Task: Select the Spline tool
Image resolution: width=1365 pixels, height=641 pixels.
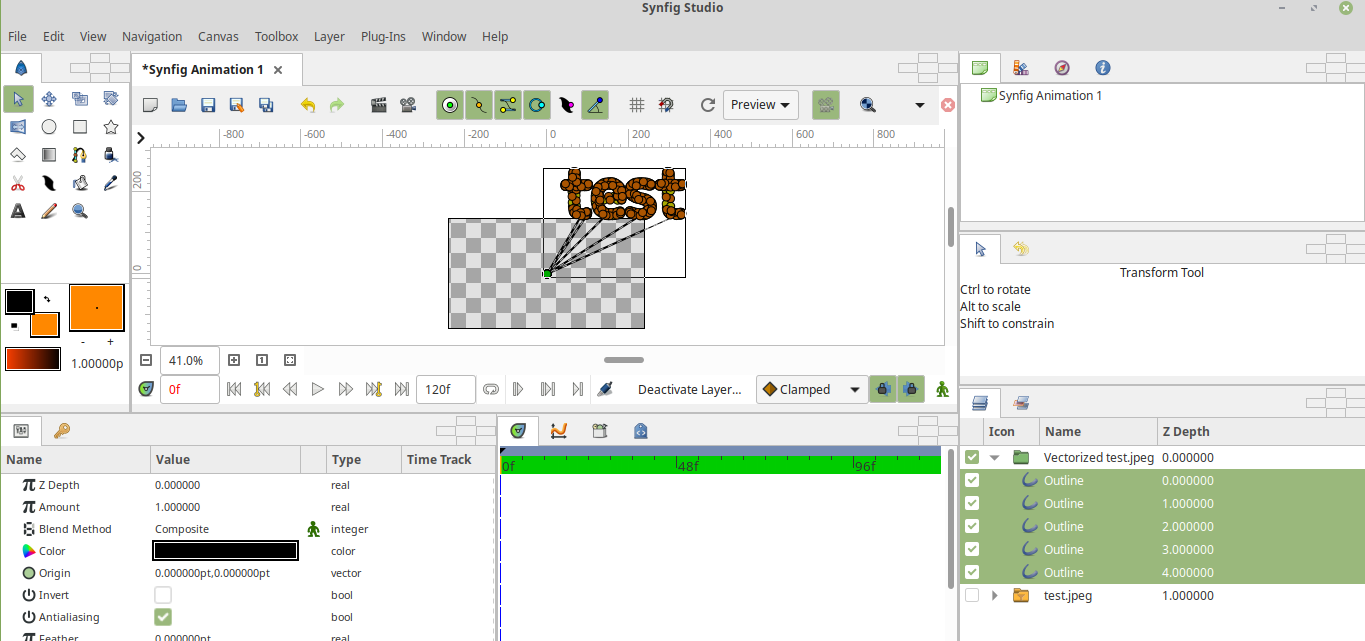Action: [x=79, y=154]
